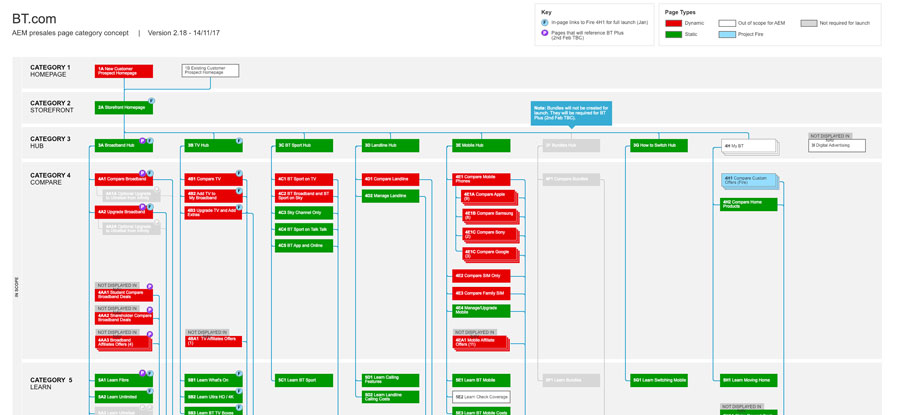The height and width of the screenshot is (415, 900).
Task: Click the blue F icon in the Key legend
Action: (x=545, y=22)
